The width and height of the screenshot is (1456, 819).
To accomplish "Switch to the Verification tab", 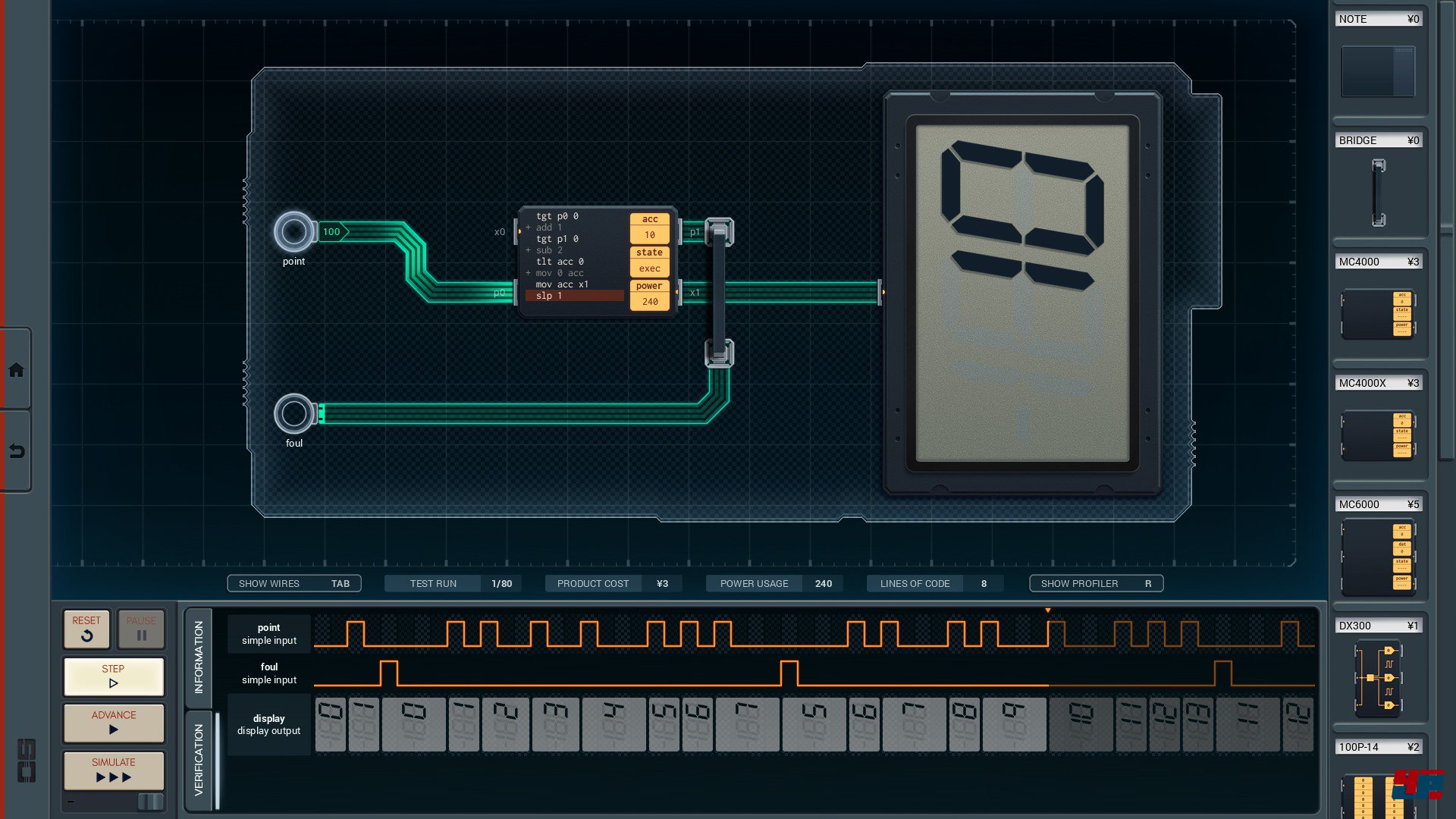I will click(x=199, y=759).
